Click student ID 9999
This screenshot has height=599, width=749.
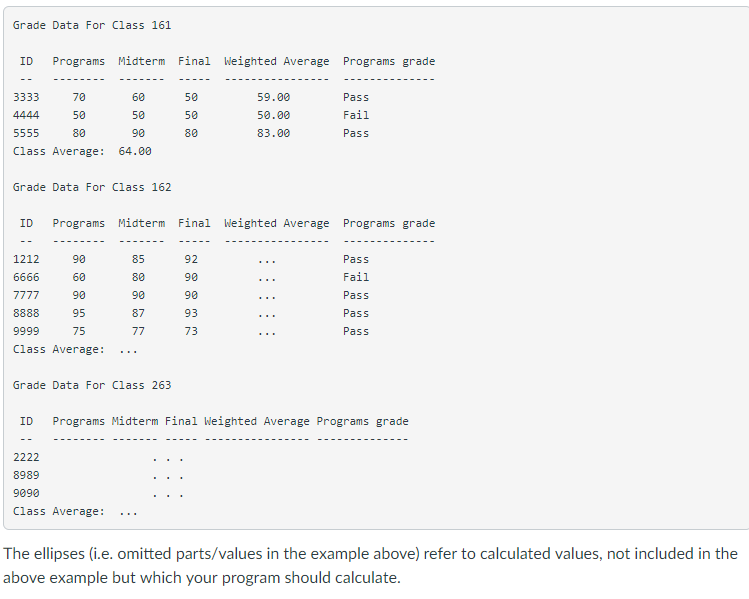tap(26, 331)
